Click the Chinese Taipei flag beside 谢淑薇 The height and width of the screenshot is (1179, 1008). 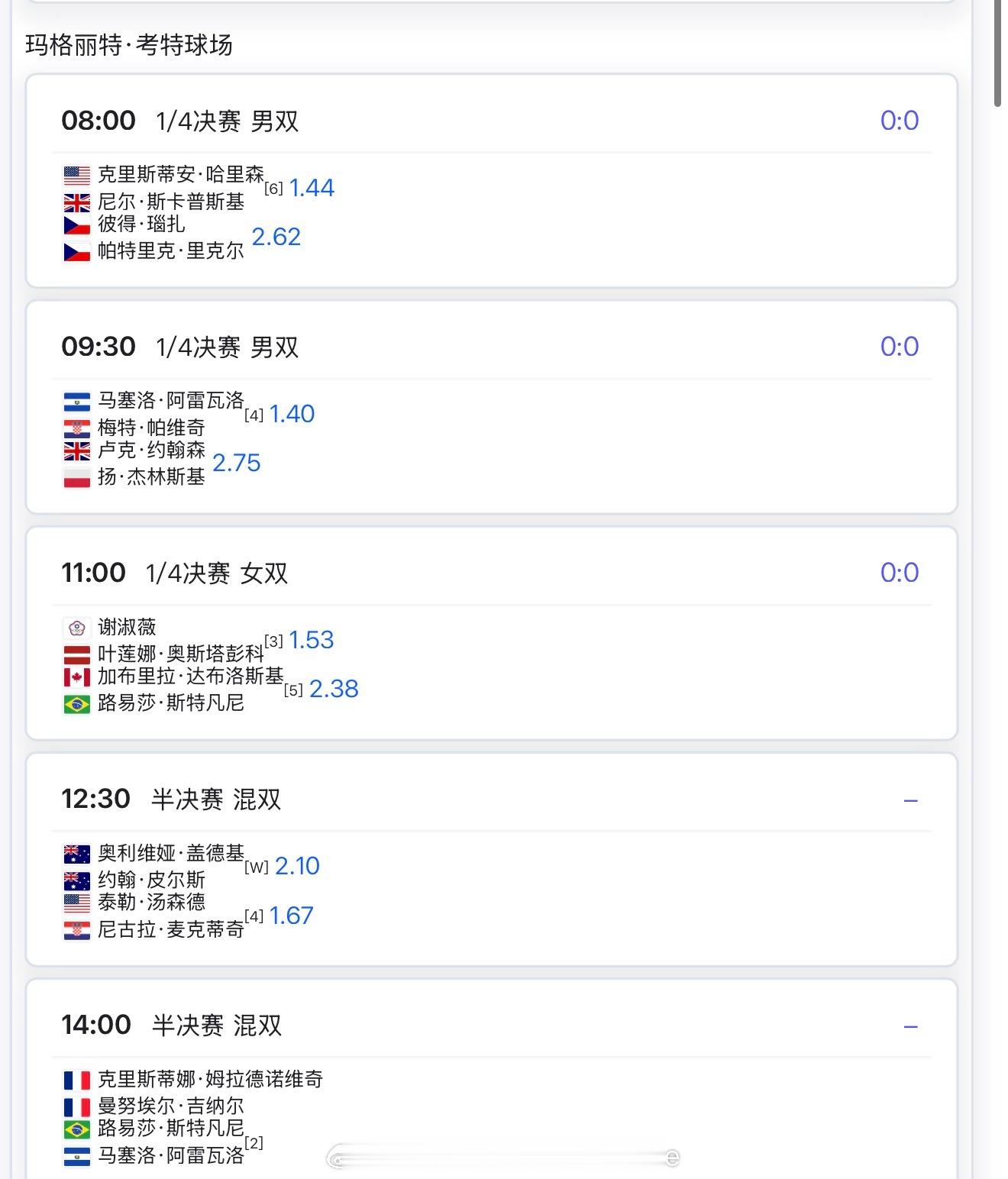click(x=76, y=628)
